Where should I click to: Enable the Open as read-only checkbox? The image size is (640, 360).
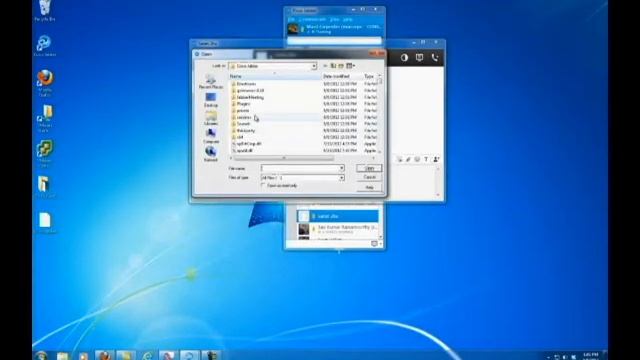tap(263, 186)
